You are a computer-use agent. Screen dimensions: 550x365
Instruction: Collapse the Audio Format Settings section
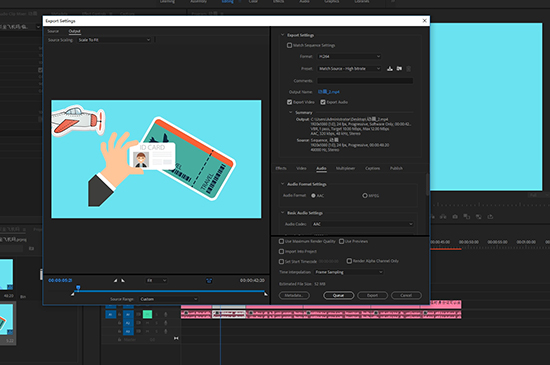(282, 184)
